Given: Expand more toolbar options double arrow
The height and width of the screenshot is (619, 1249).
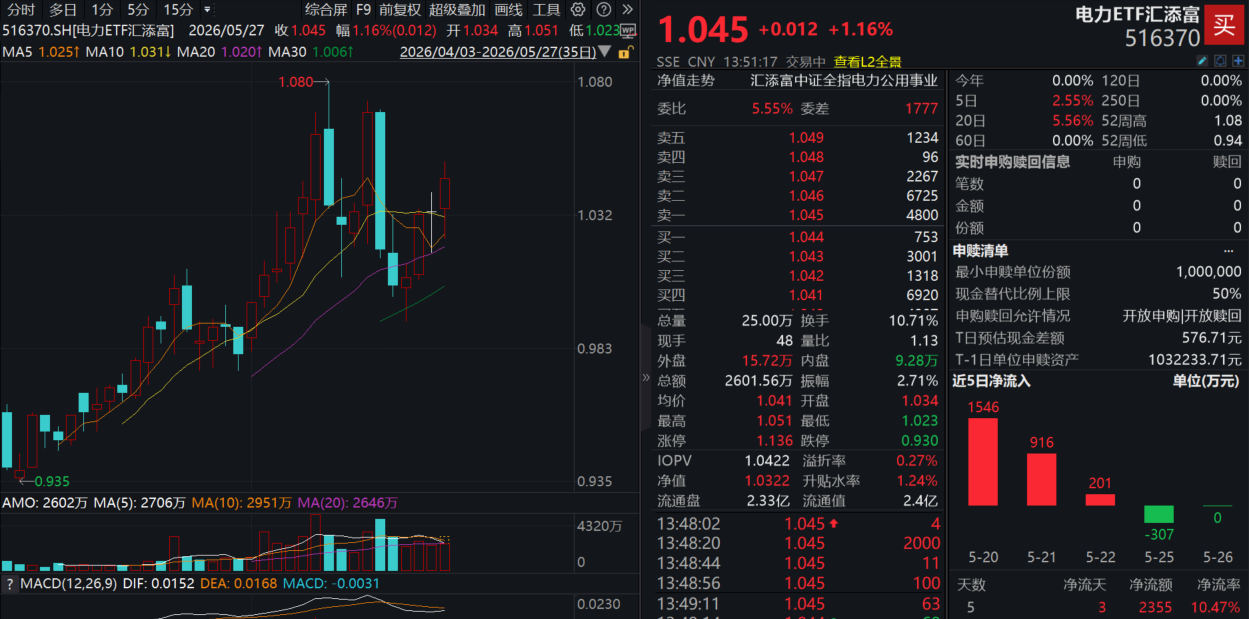Looking at the screenshot, I should coord(627,9).
